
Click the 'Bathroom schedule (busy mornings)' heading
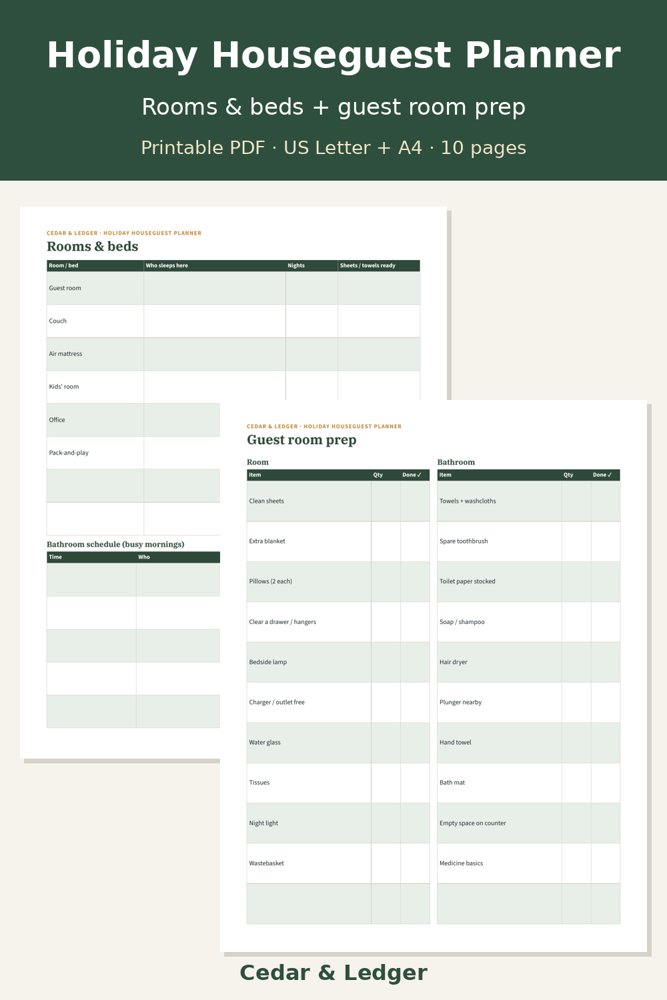click(115, 544)
